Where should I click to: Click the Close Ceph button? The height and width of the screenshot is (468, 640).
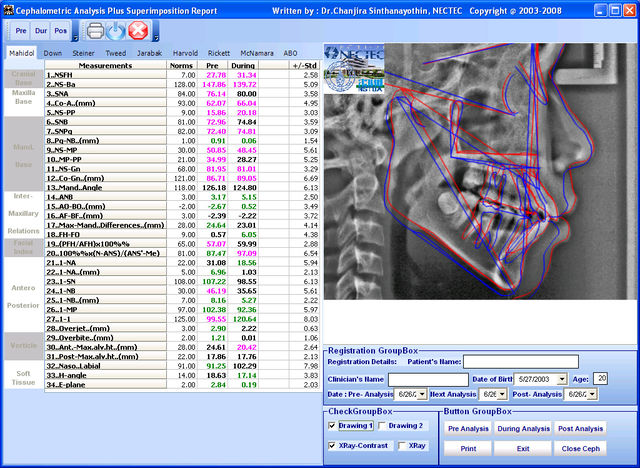pos(580,448)
